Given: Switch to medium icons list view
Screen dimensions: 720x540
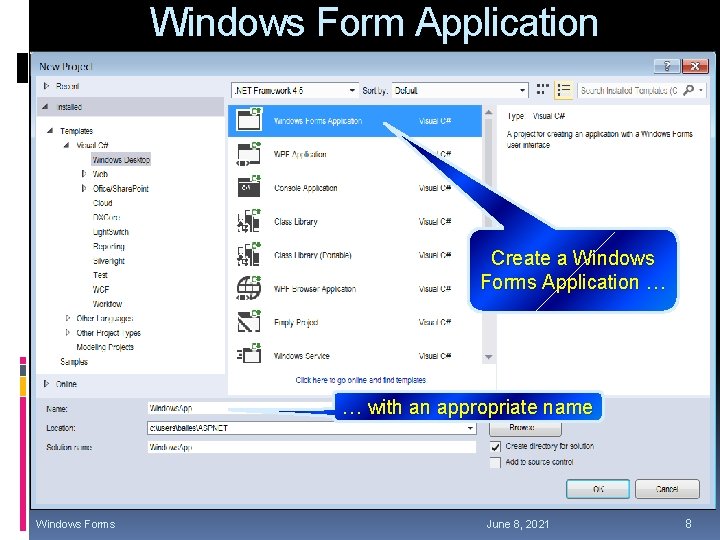Looking at the screenshot, I should (x=563, y=90).
